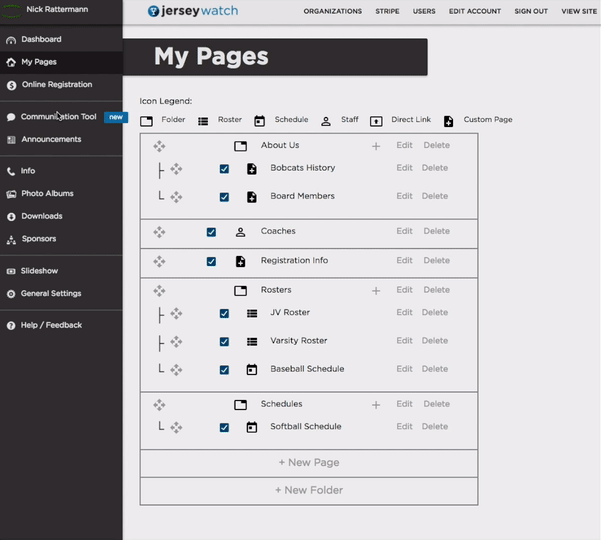Select Sign Out in top navigation
Image resolution: width=601 pixels, height=540 pixels.
click(531, 11)
